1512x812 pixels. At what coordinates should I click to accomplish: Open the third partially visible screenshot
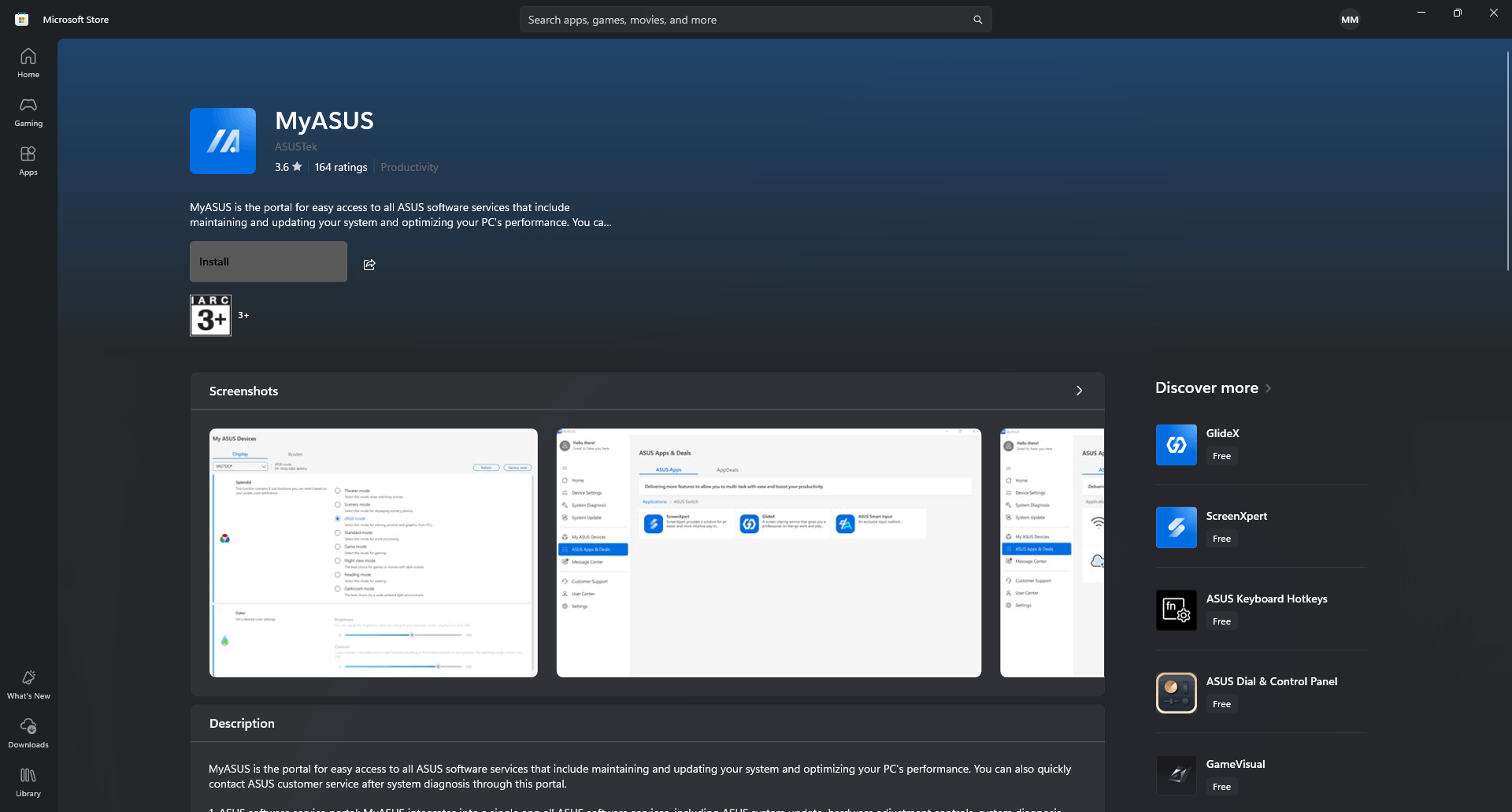[1052, 553]
